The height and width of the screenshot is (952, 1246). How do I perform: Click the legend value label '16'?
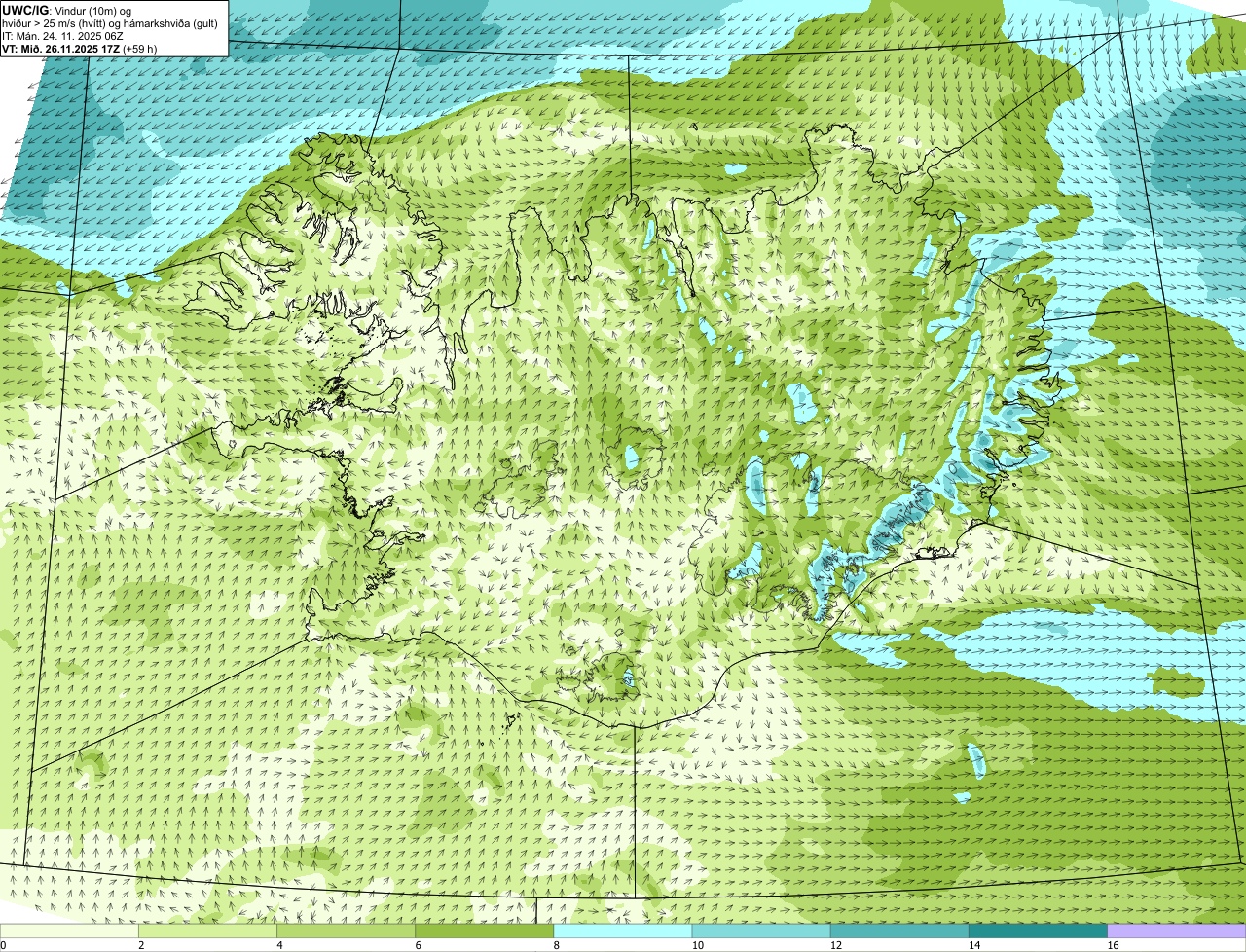click(x=1114, y=945)
